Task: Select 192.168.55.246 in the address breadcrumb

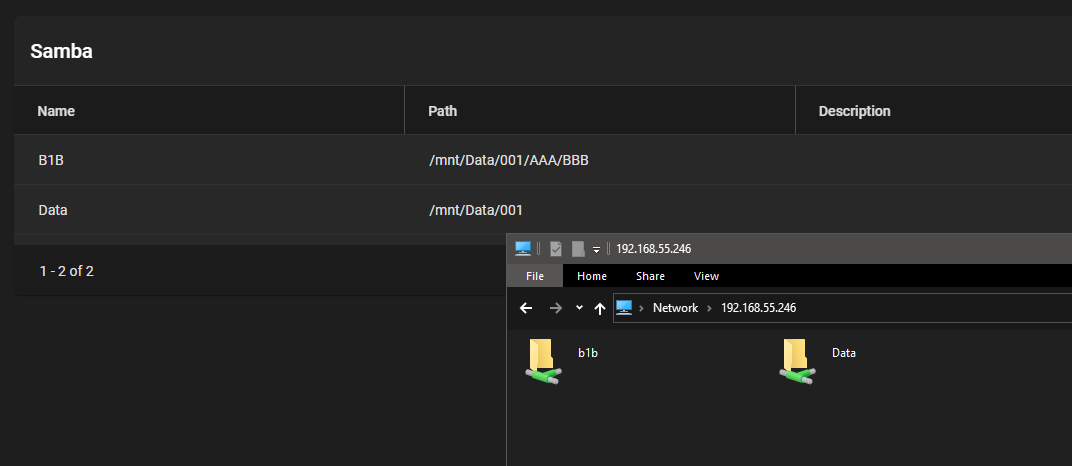Action: [759, 308]
